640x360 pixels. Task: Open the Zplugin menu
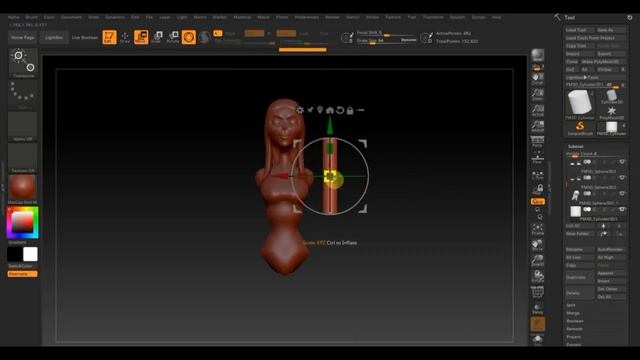click(457, 17)
